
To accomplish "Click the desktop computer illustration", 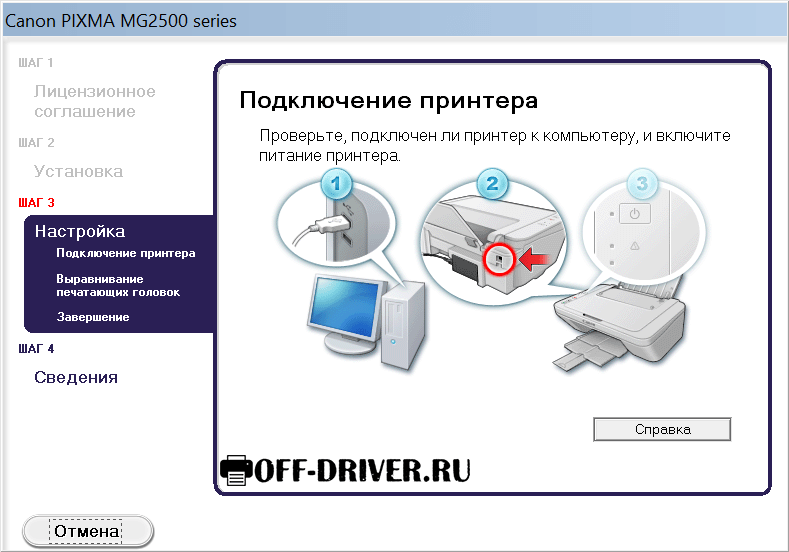I will point(367,322).
